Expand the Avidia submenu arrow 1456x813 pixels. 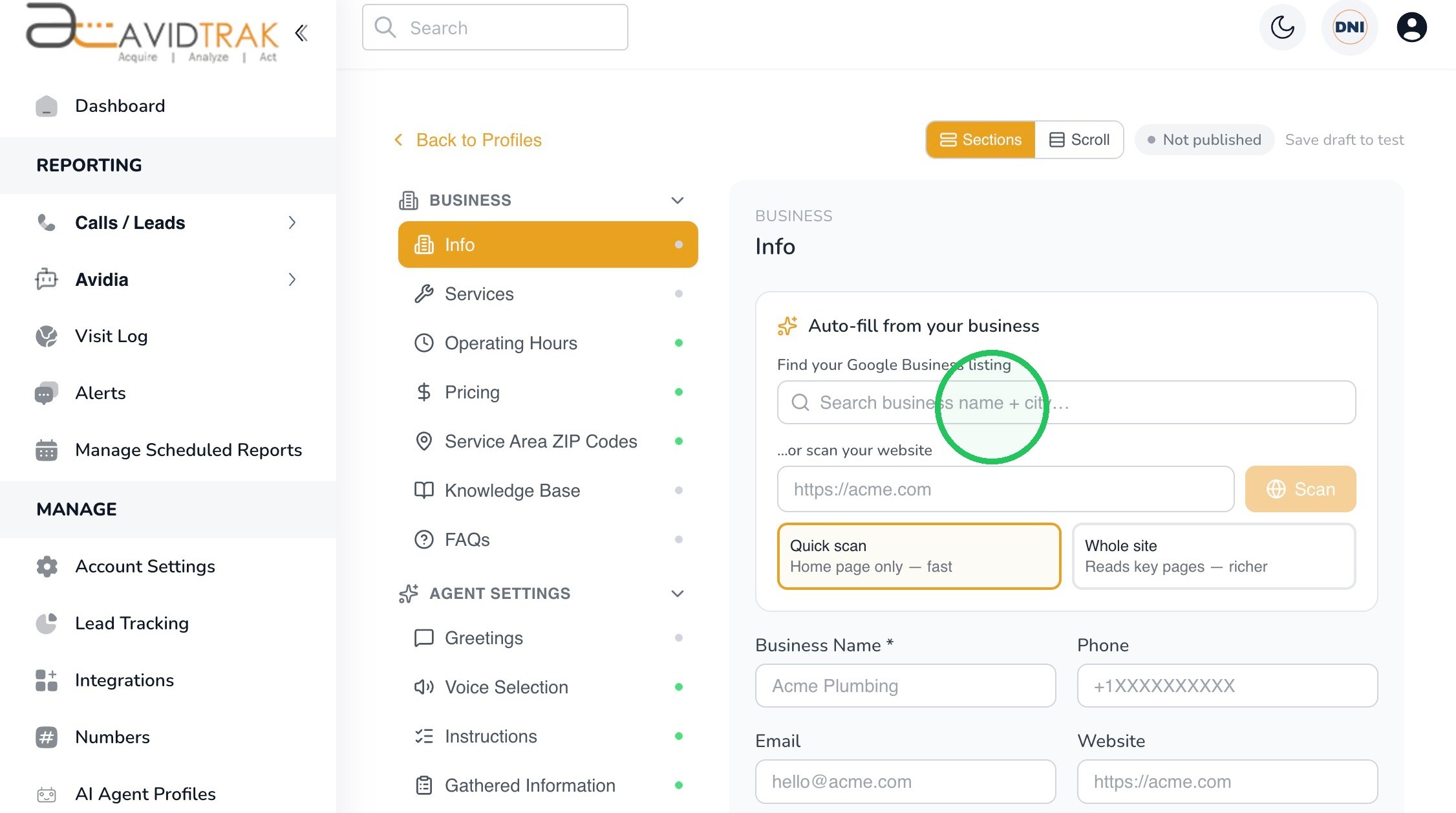(x=292, y=279)
